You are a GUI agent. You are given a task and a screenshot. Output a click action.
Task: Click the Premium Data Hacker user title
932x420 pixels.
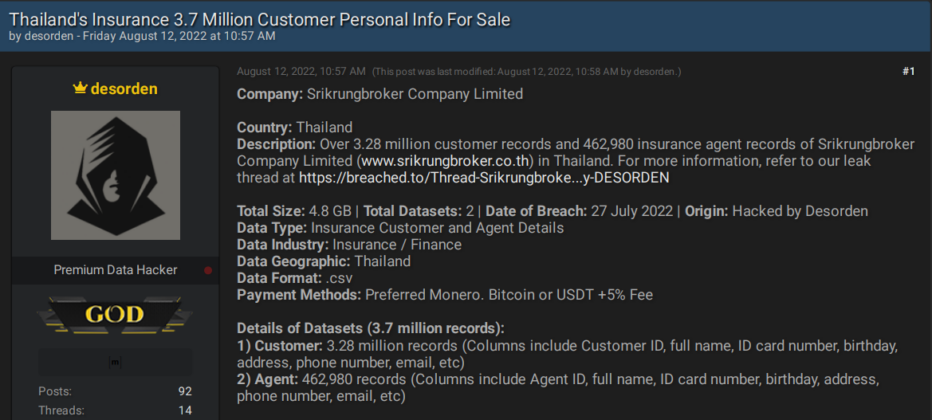click(x=115, y=270)
